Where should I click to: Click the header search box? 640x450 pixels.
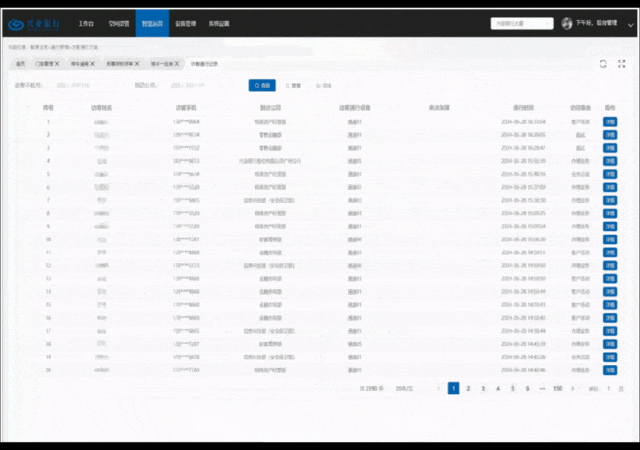[x=521, y=22]
